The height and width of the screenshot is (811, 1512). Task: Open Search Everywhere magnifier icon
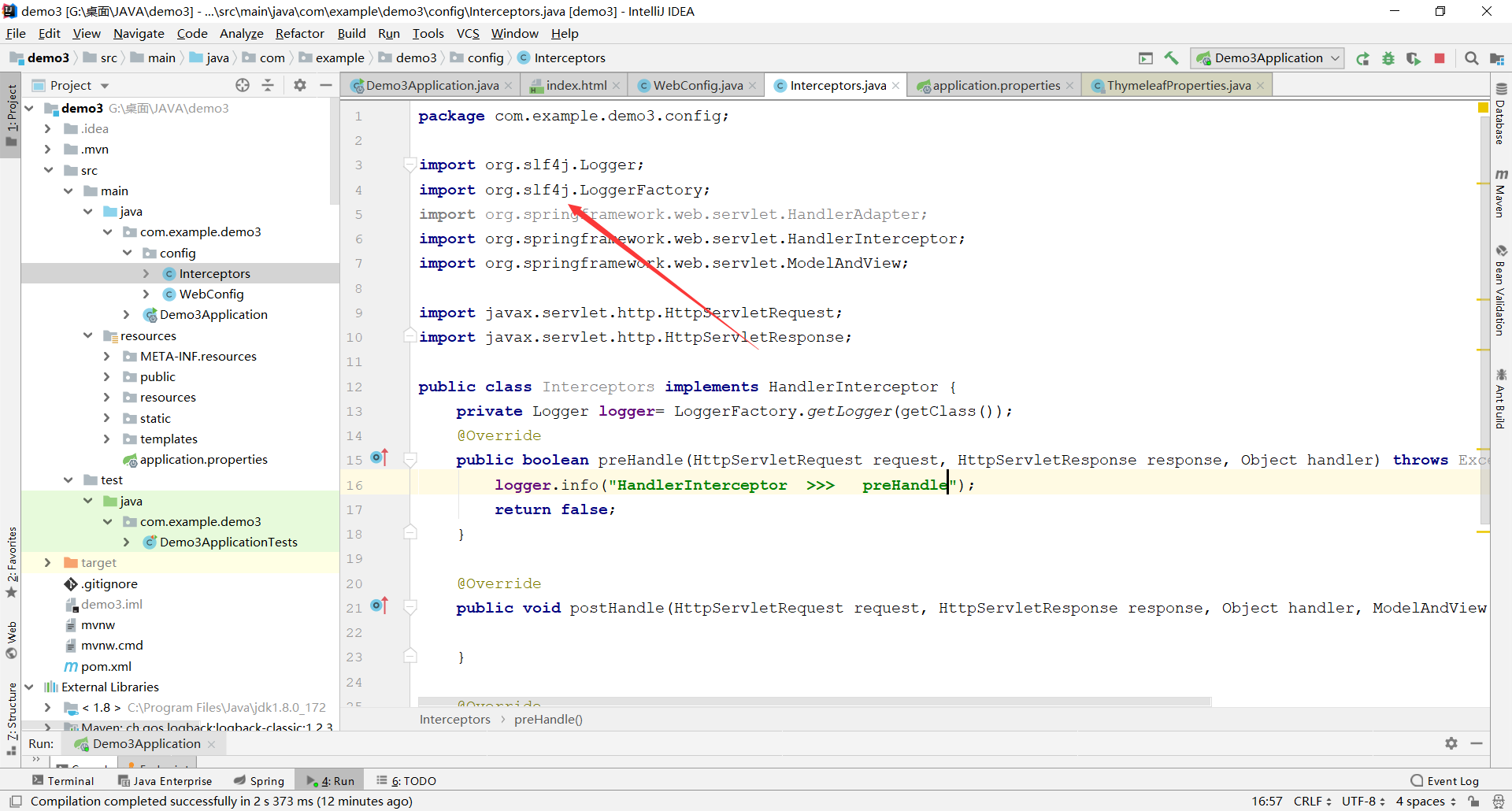(x=1471, y=58)
